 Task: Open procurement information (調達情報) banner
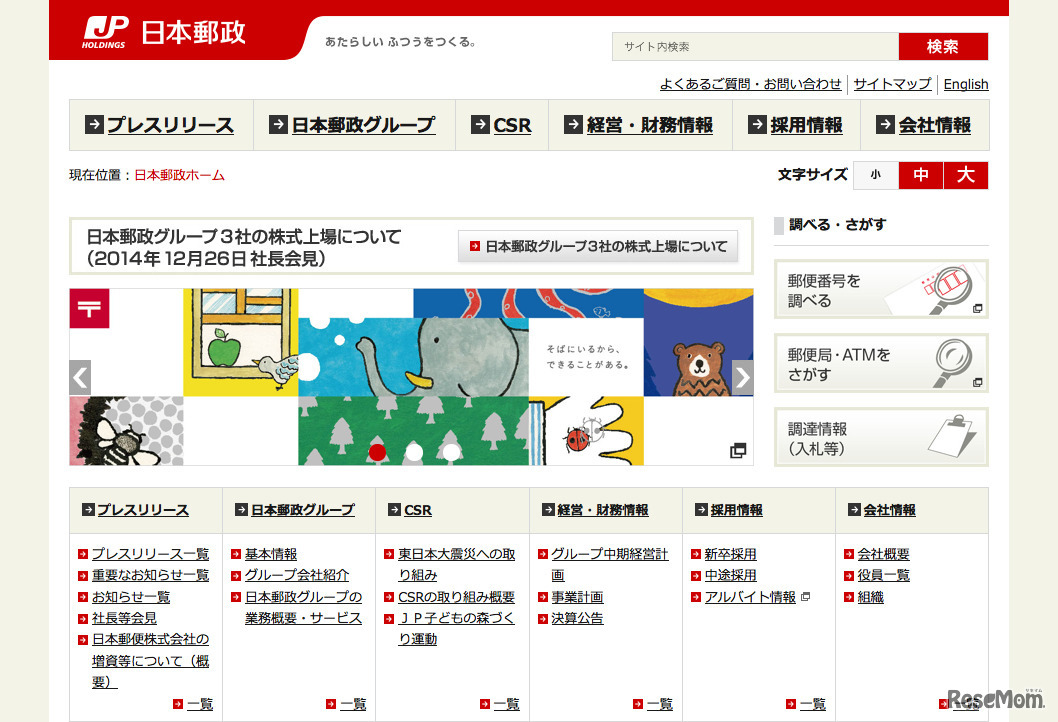[x=880, y=438]
